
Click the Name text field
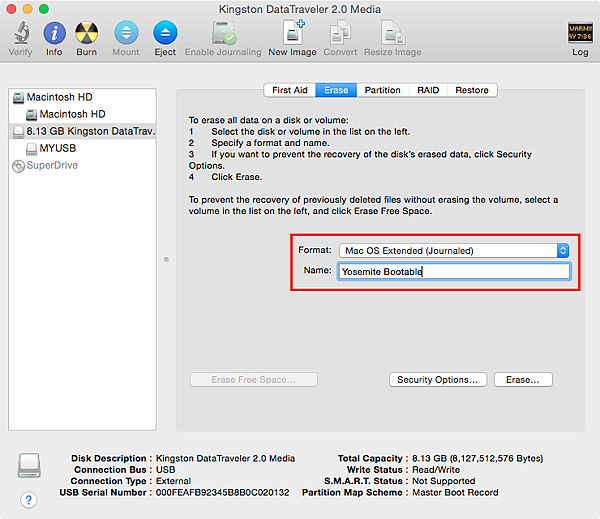pos(454,271)
